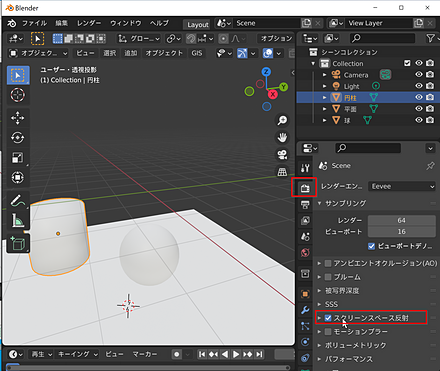The image size is (440, 371).
Task: Uncheck the Collection exclude checkbox
Action: pyautogui.click(x=407, y=63)
